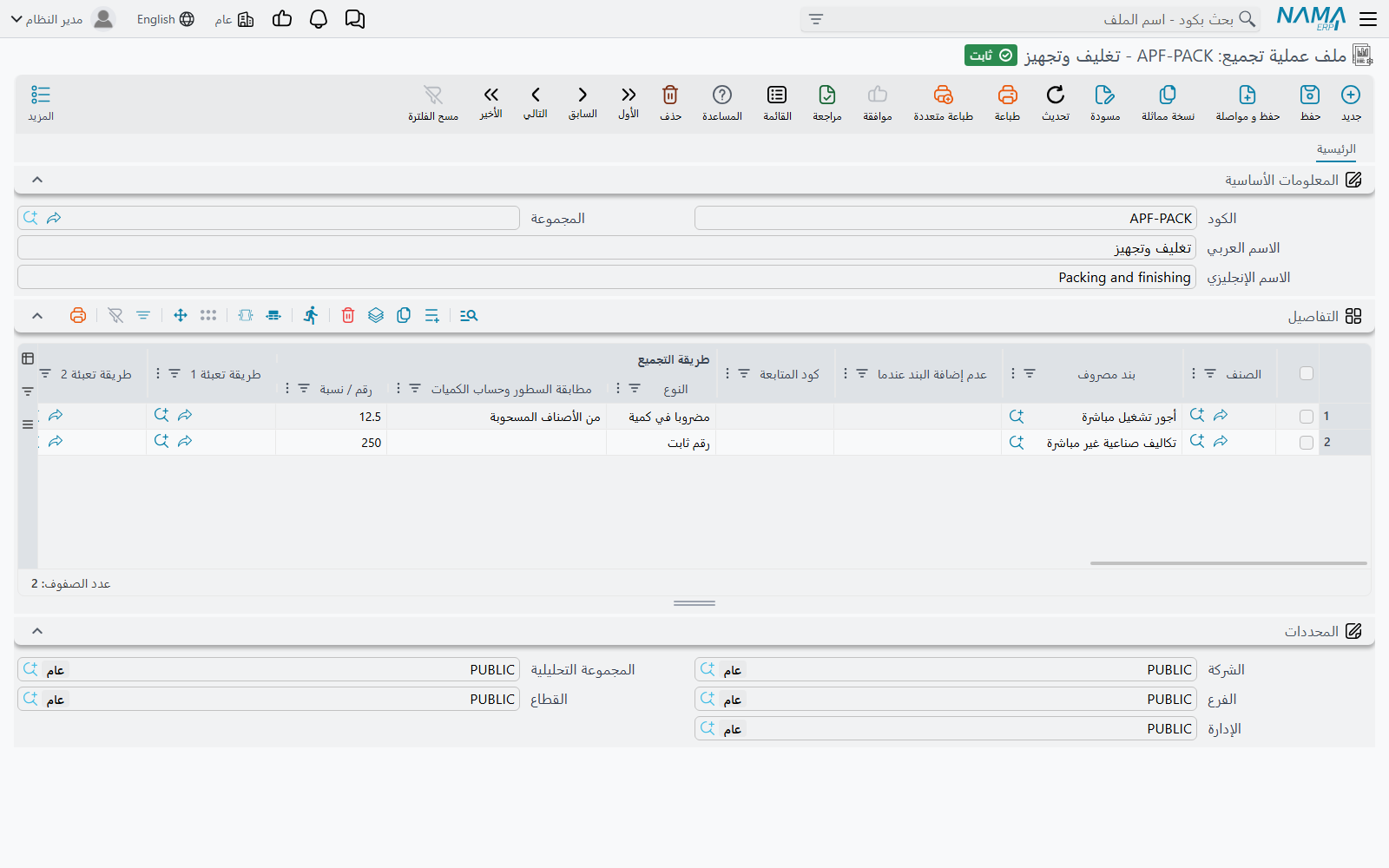Select all rows header checkbox
This screenshot has height=868, width=1389.
(x=1307, y=373)
